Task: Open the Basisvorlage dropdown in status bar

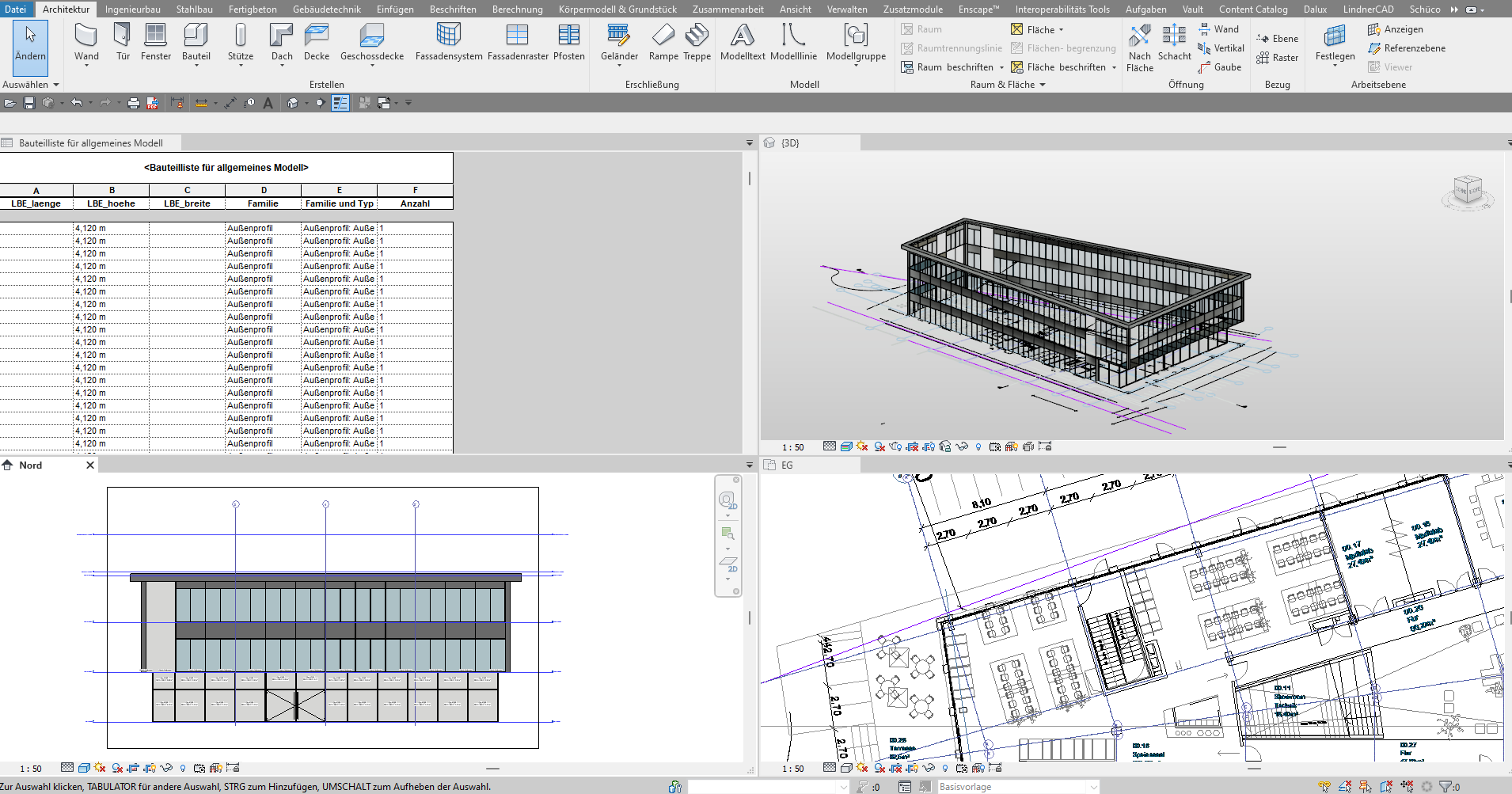Action: (1093, 787)
